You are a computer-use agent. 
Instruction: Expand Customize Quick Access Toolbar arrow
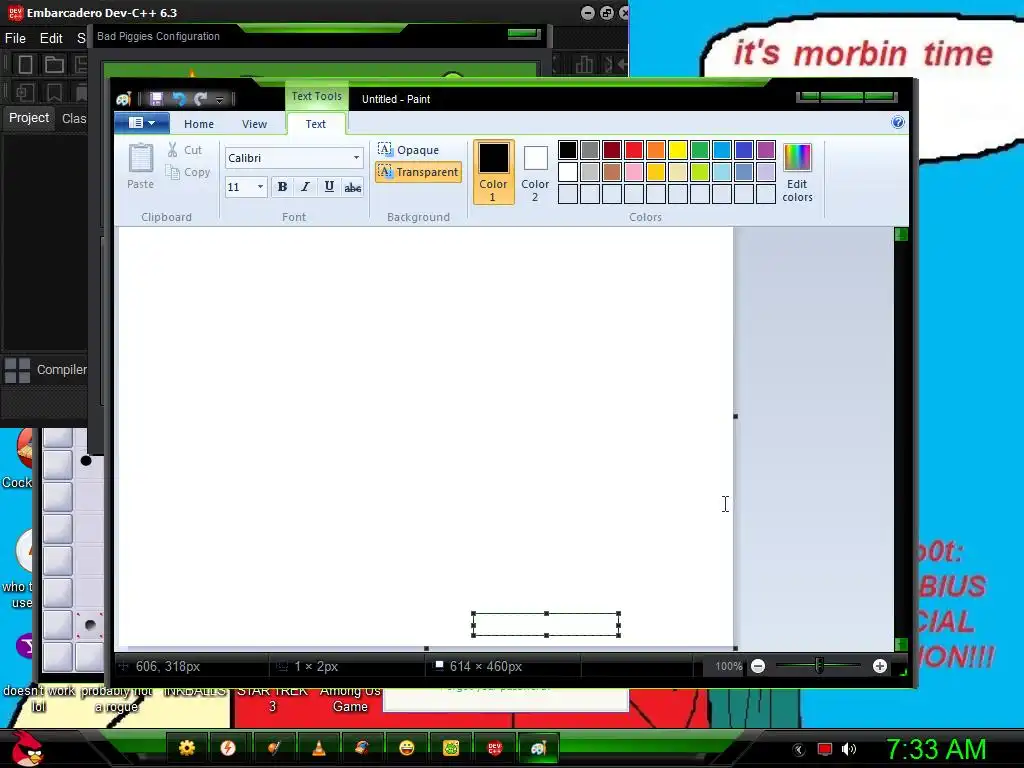pyautogui.click(x=219, y=99)
